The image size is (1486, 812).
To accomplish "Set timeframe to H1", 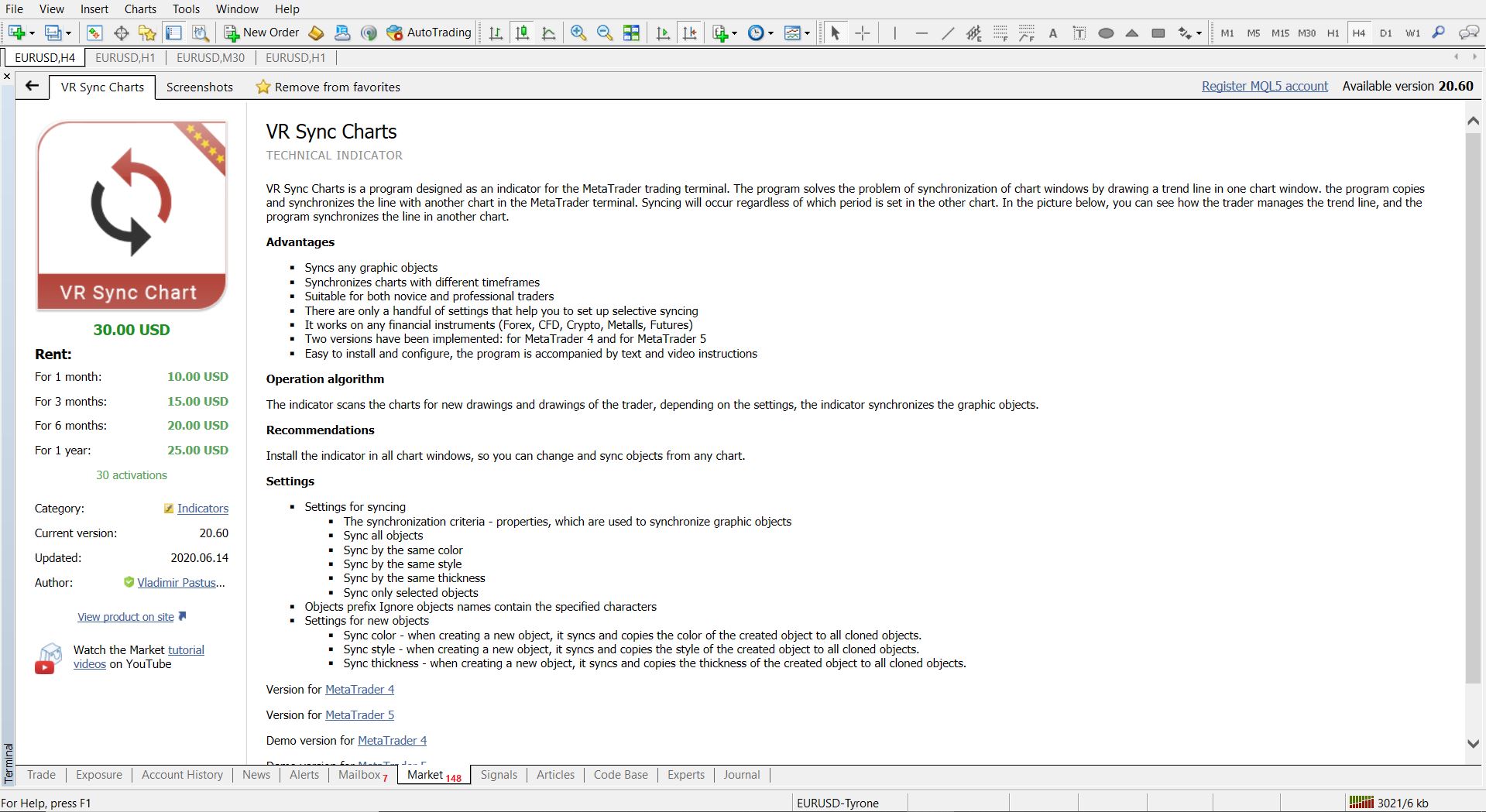I will [x=1333, y=33].
